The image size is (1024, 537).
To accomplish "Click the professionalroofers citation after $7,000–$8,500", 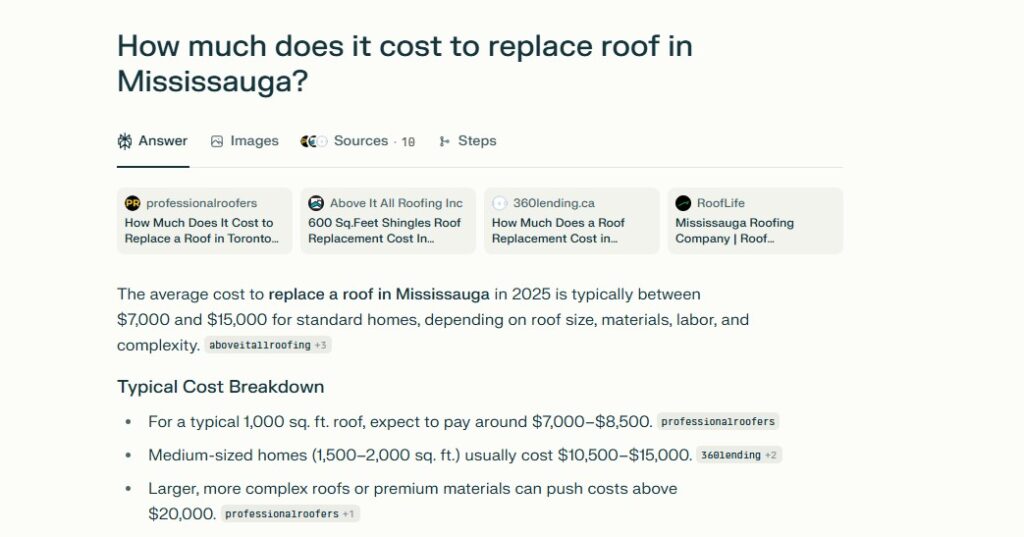I will pos(718,422).
